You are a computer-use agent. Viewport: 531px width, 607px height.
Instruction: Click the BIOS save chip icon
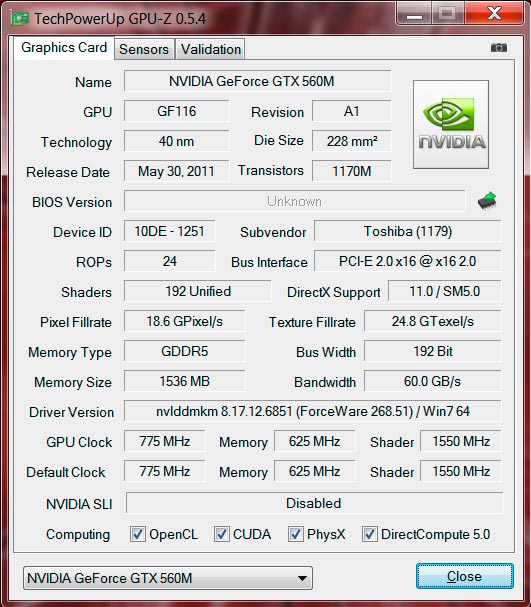(x=487, y=201)
